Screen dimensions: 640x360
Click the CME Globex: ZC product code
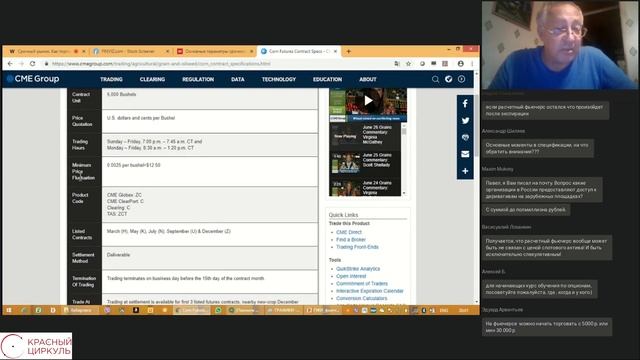pyautogui.click(x=124, y=195)
